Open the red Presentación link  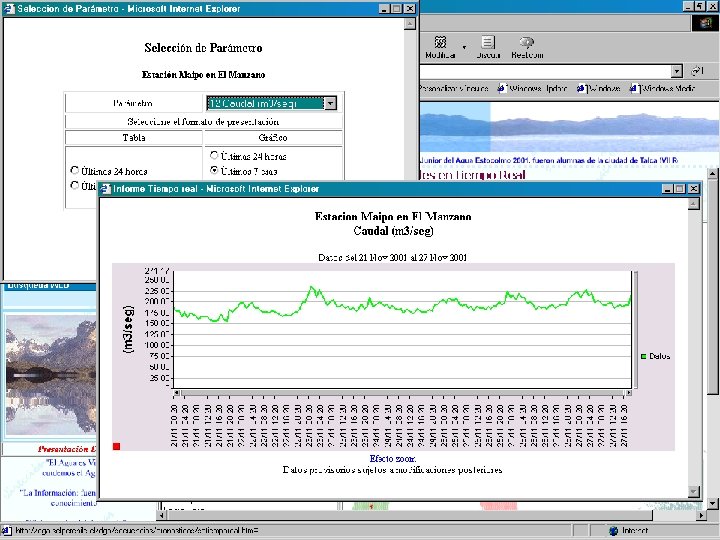67,449
